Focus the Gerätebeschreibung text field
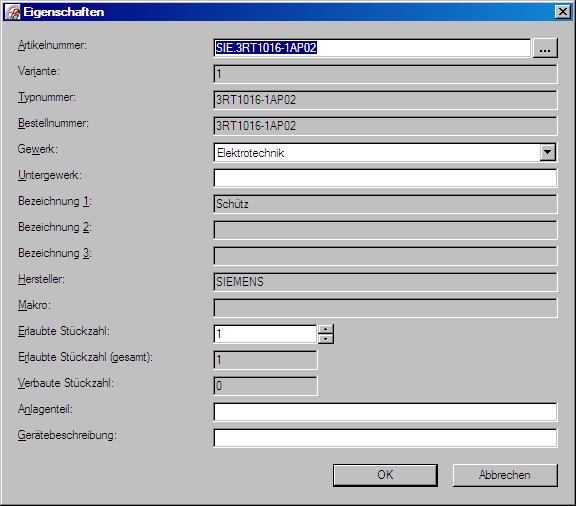This screenshot has height=506, width=576. pyautogui.click(x=385, y=438)
